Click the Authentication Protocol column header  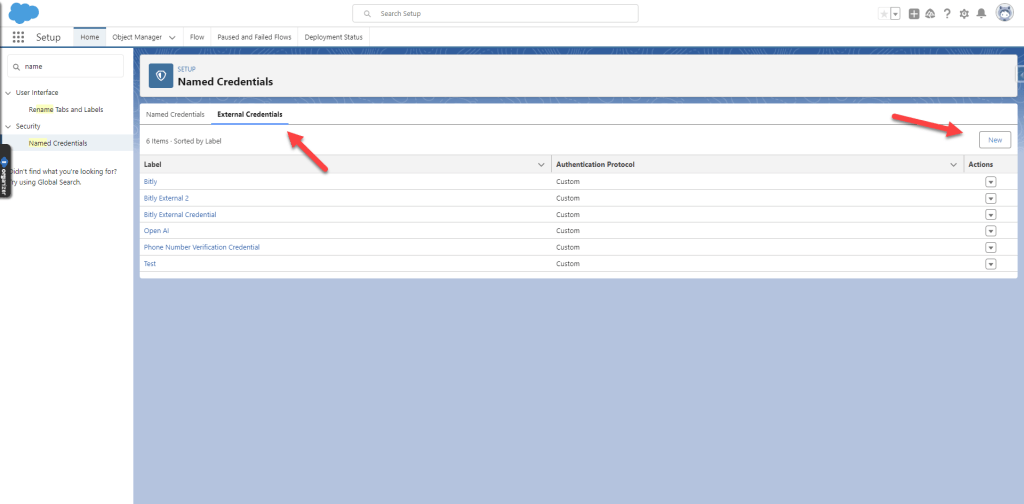[758, 165]
